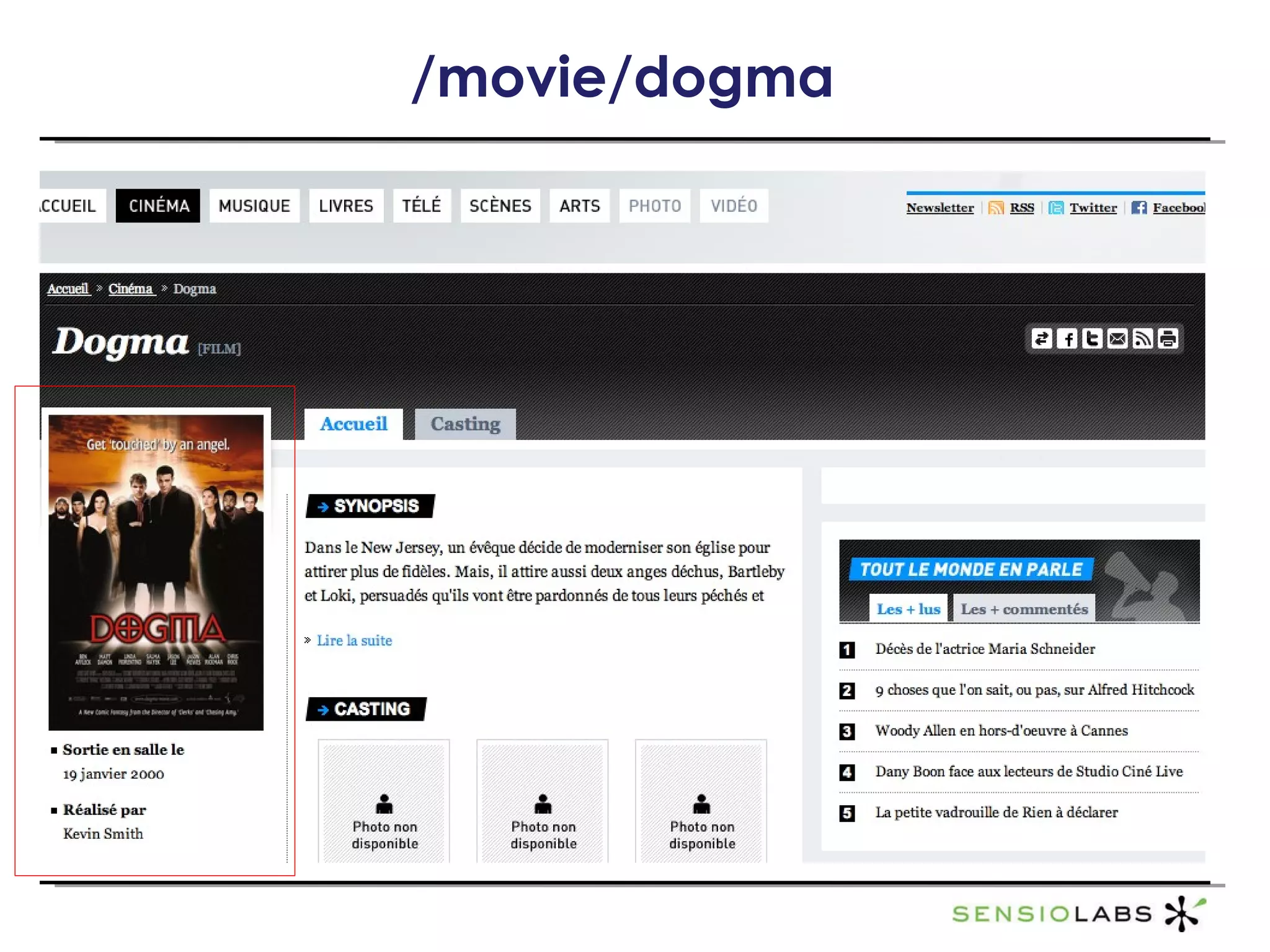Open the PHOTO section
The width and height of the screenshot is (1270, 952).
[x=655, y=206]
